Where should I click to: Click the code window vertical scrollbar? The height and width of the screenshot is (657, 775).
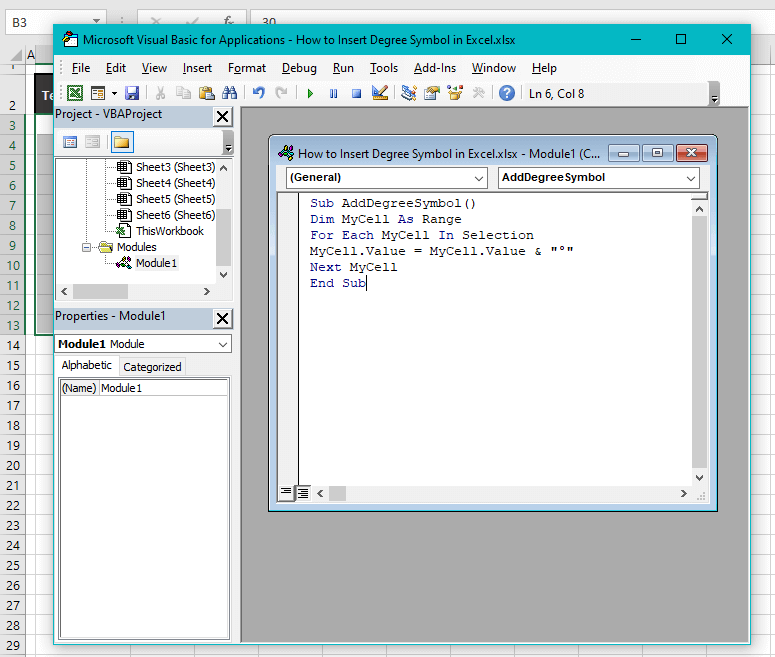tap(700, 340)
